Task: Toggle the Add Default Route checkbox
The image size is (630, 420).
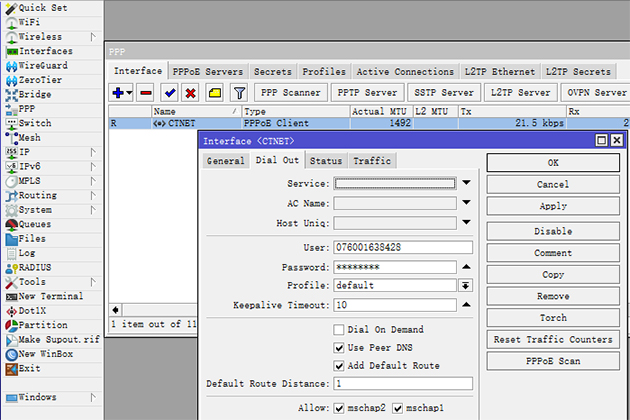Action: pos(339,366)
